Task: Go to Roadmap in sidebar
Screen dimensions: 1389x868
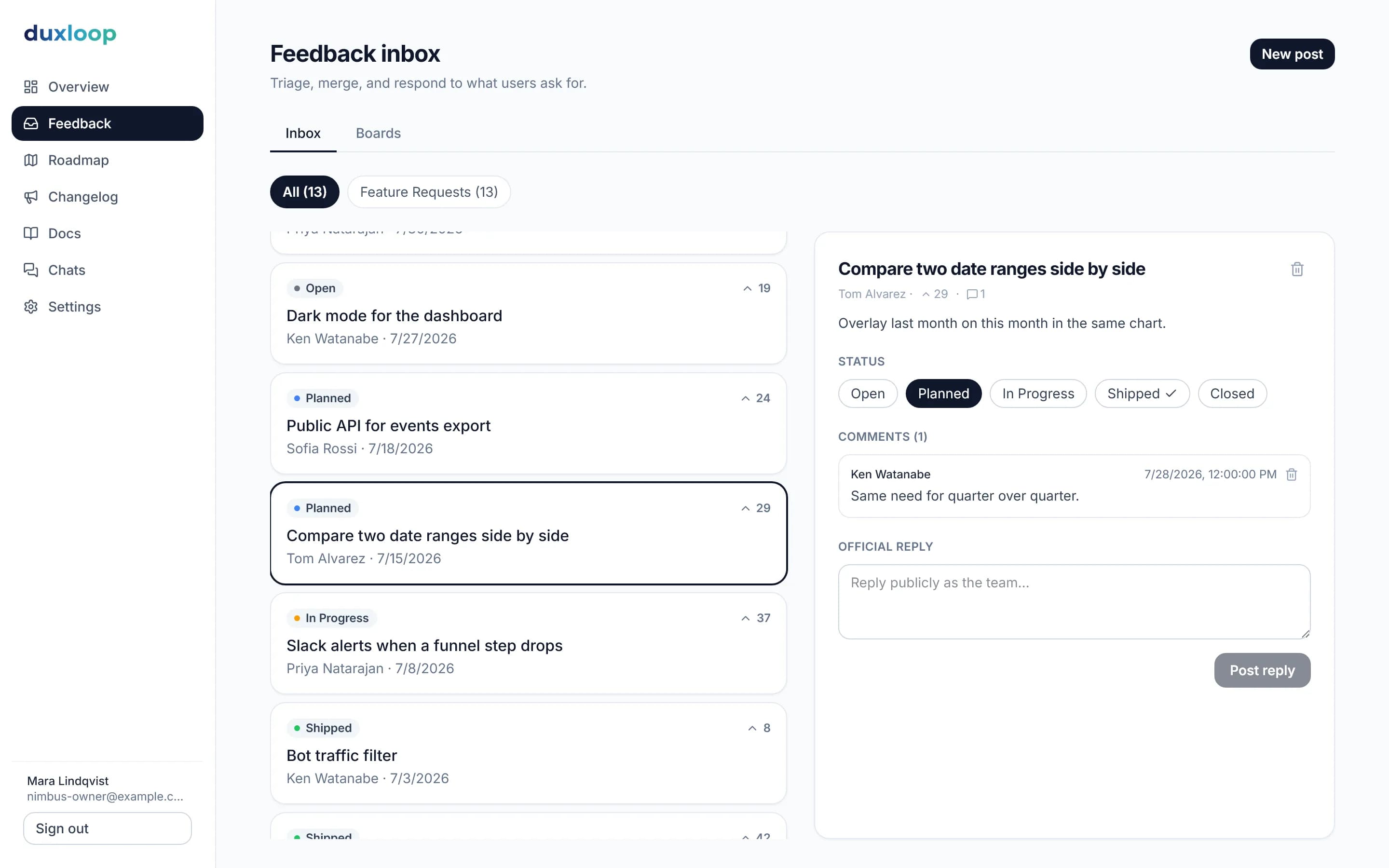Action: [108, 160]
